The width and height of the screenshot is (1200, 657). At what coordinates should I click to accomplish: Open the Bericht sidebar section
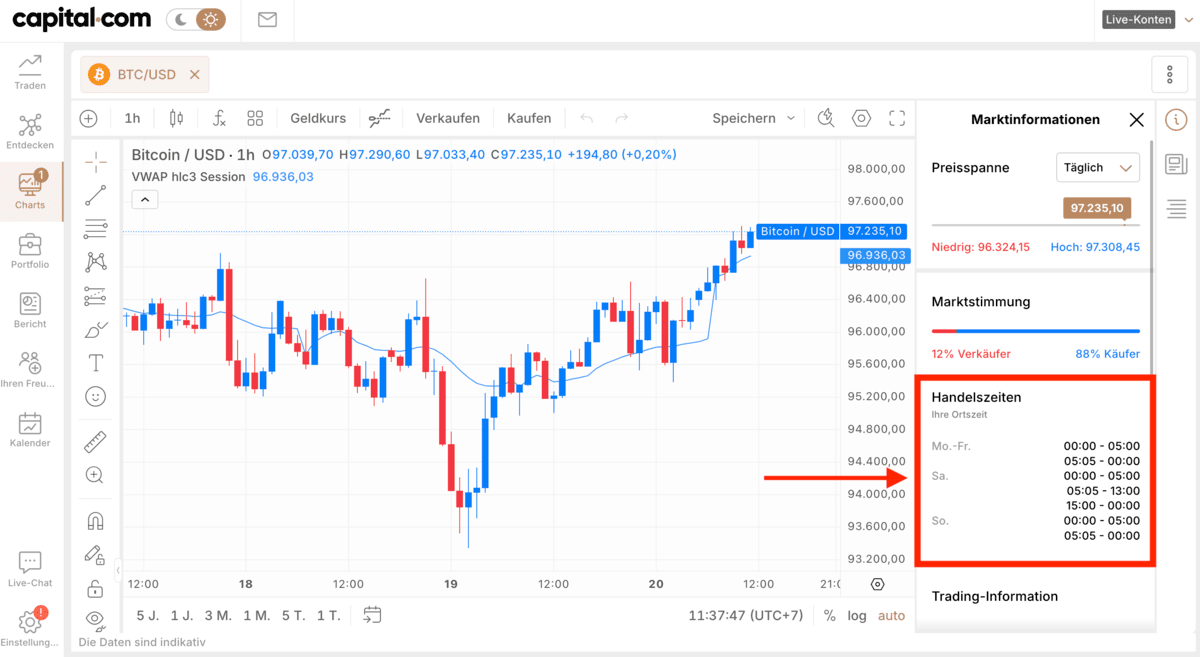click(x=30, y=310)
